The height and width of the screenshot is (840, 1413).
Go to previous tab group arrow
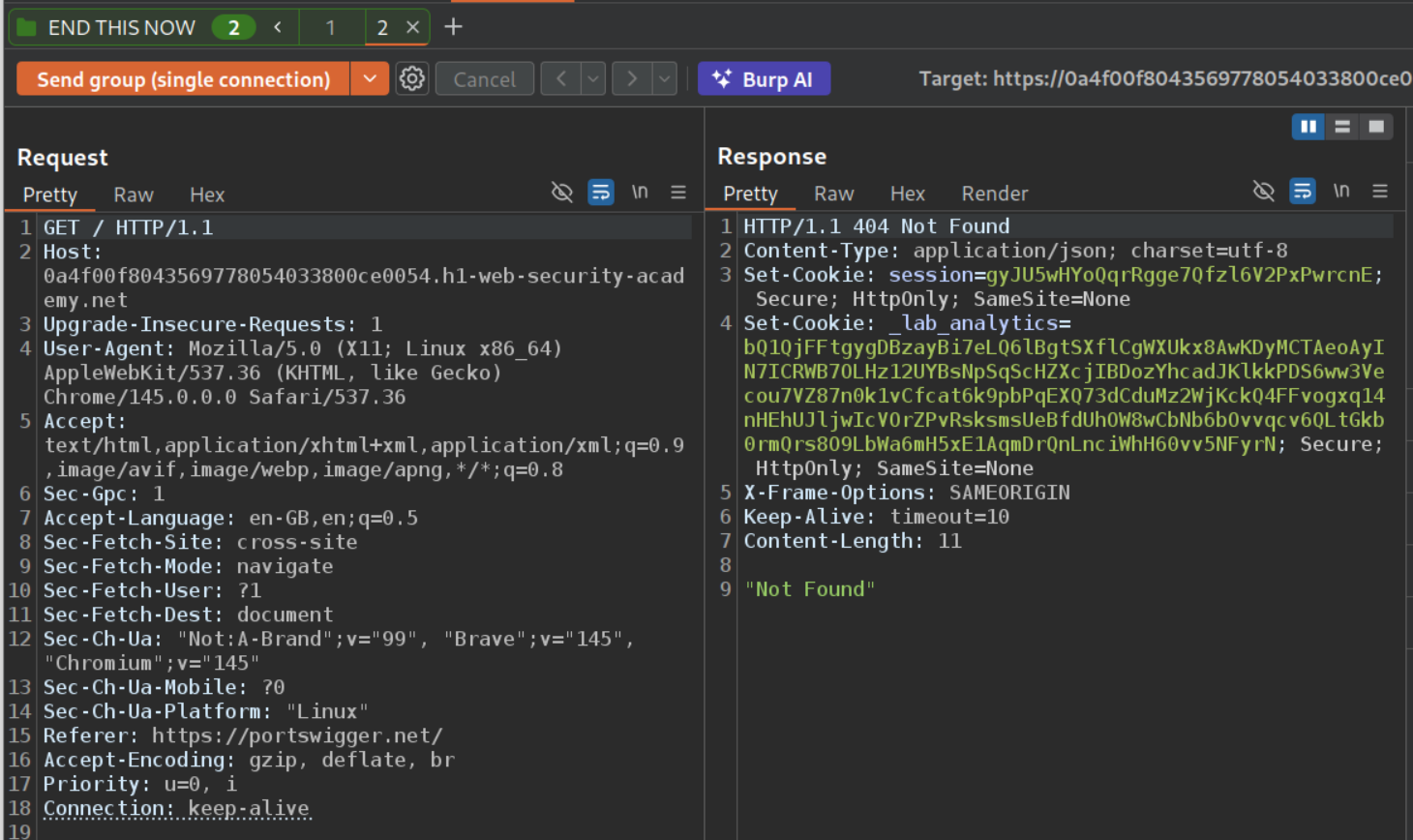pos(278,27)
